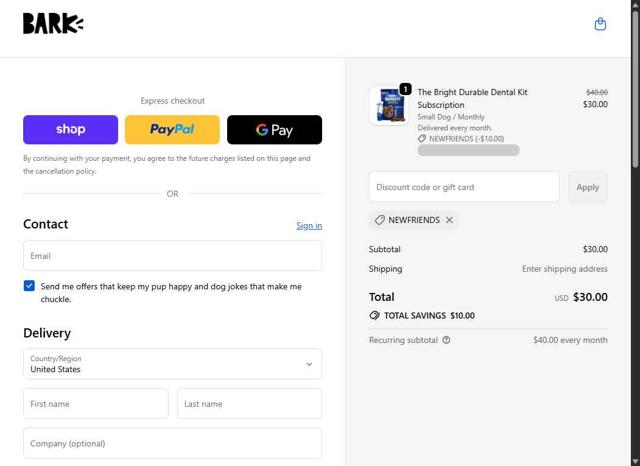Open the Country/Region dropdown
Image resolution: width=640 pixels, height=466 pixels.
pyautogui.click(x=172, y=364)
